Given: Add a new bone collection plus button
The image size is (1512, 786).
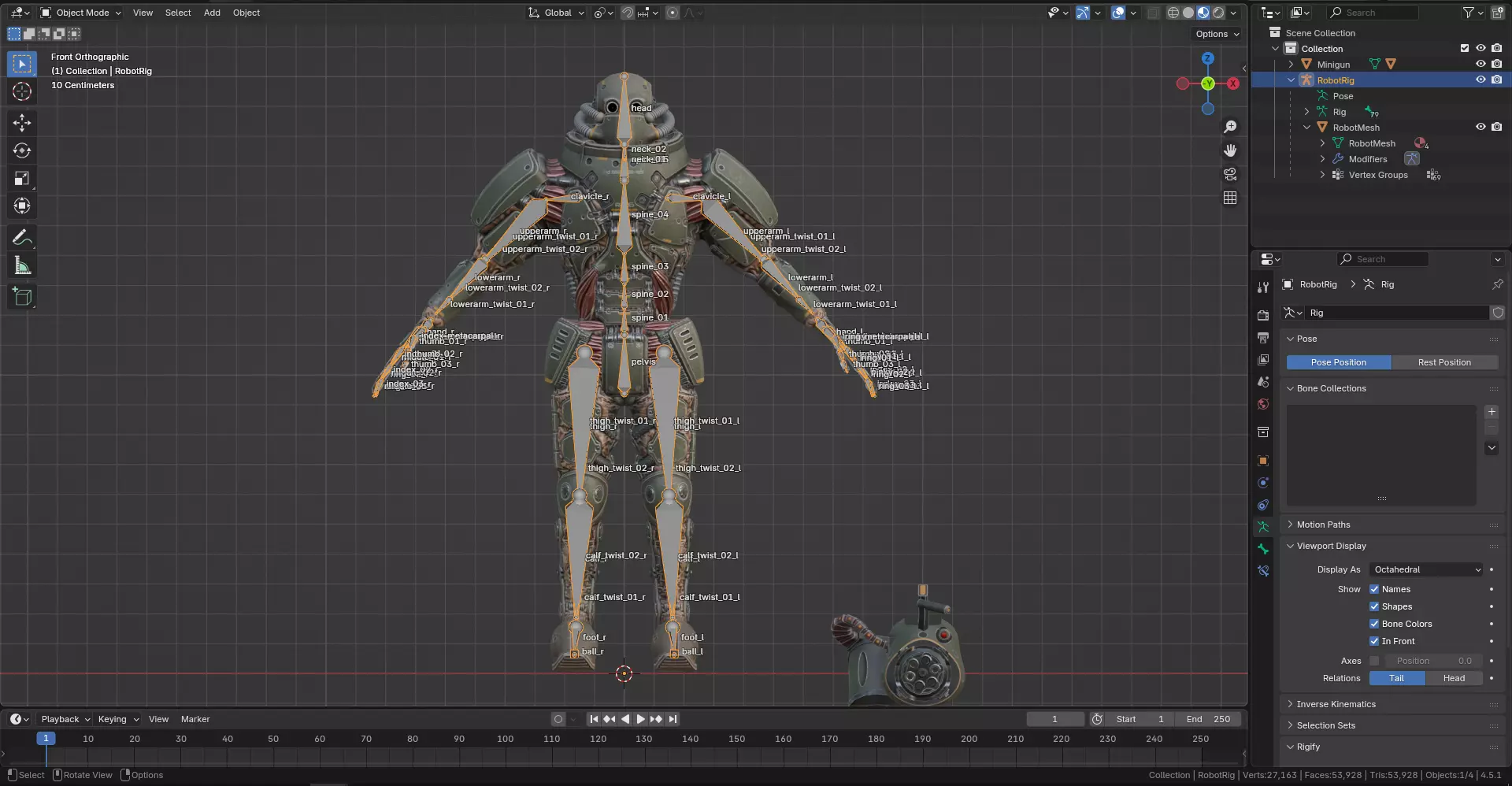Looking at the screenshot, I should [x=1492, y=412].
